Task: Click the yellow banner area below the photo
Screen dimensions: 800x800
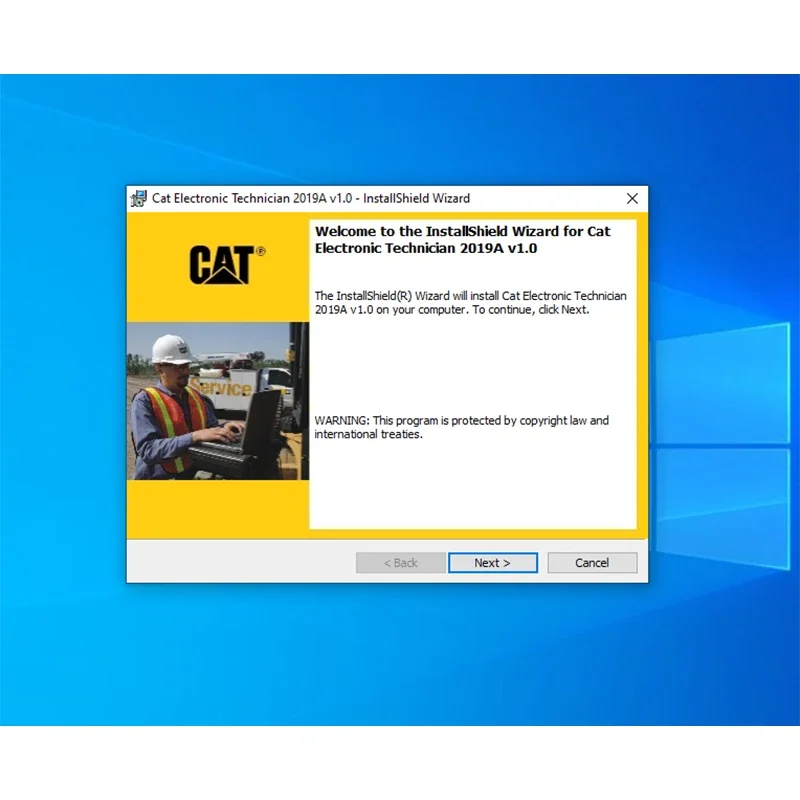Action: pos(218,509)
